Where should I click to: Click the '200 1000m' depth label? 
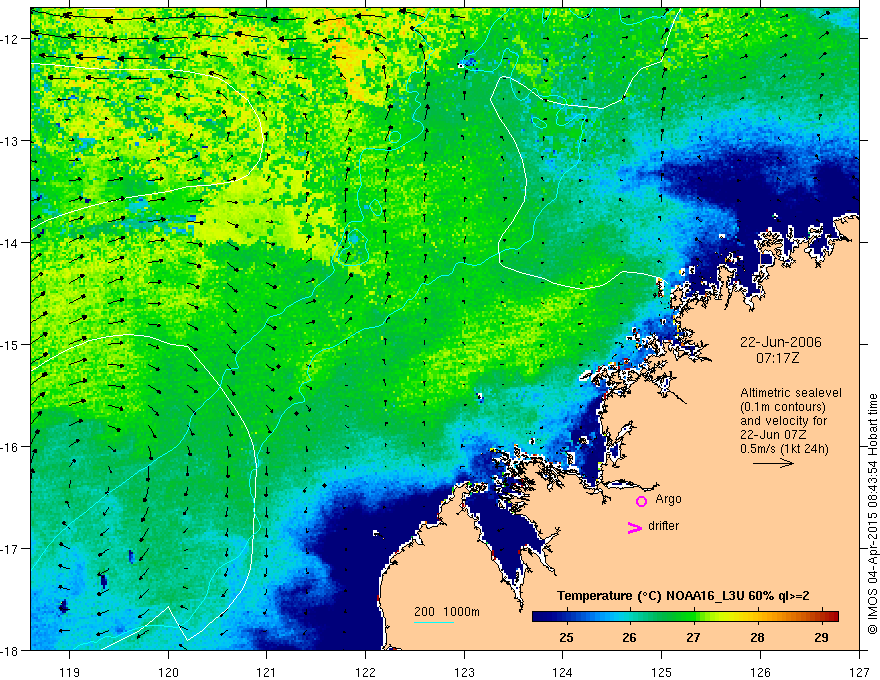point(447,612)
